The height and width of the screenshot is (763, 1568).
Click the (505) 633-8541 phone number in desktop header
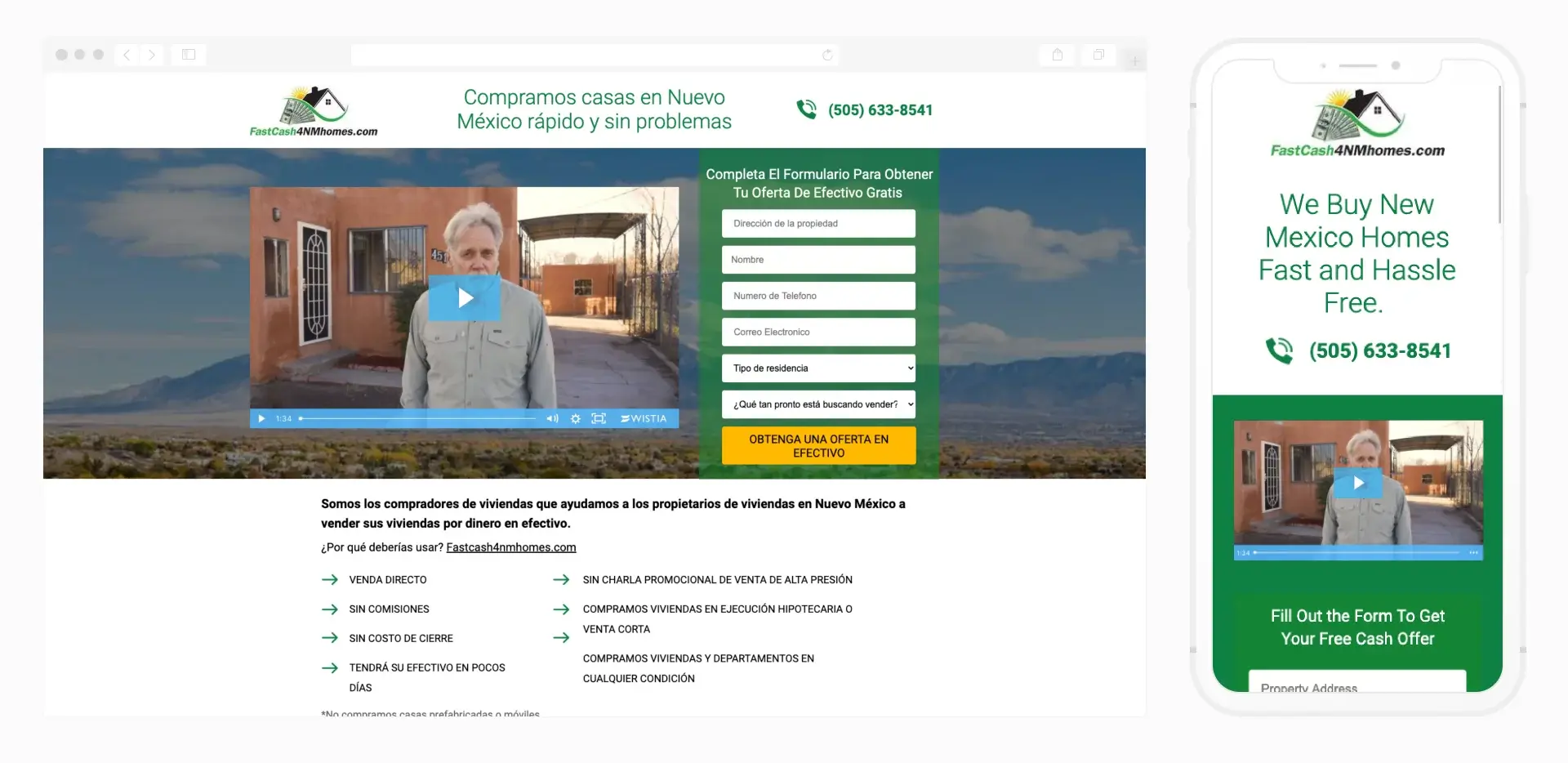coord(880,110)
